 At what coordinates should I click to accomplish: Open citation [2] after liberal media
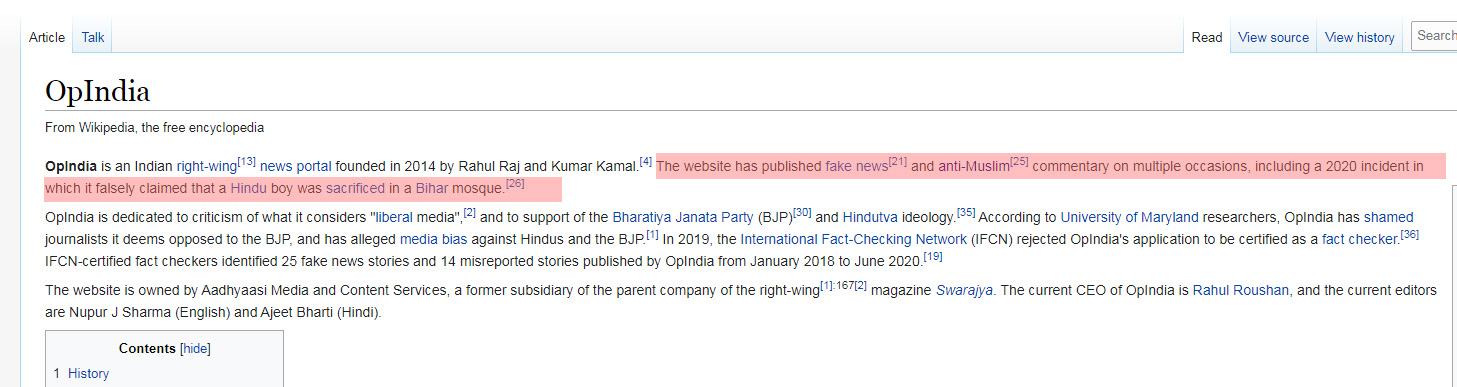click(x=470, y=211)
